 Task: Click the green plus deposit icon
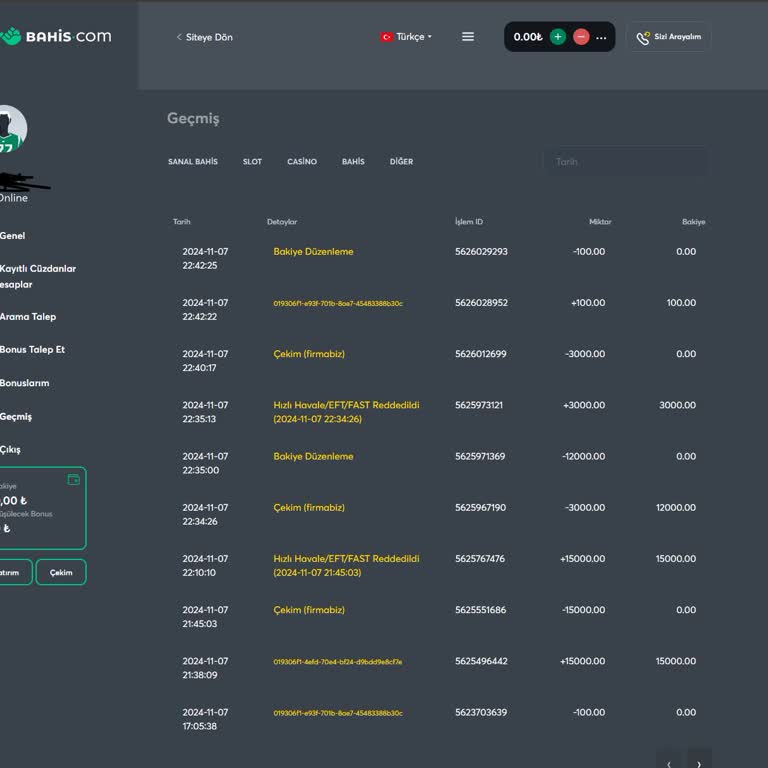click(x=558, y=37)
